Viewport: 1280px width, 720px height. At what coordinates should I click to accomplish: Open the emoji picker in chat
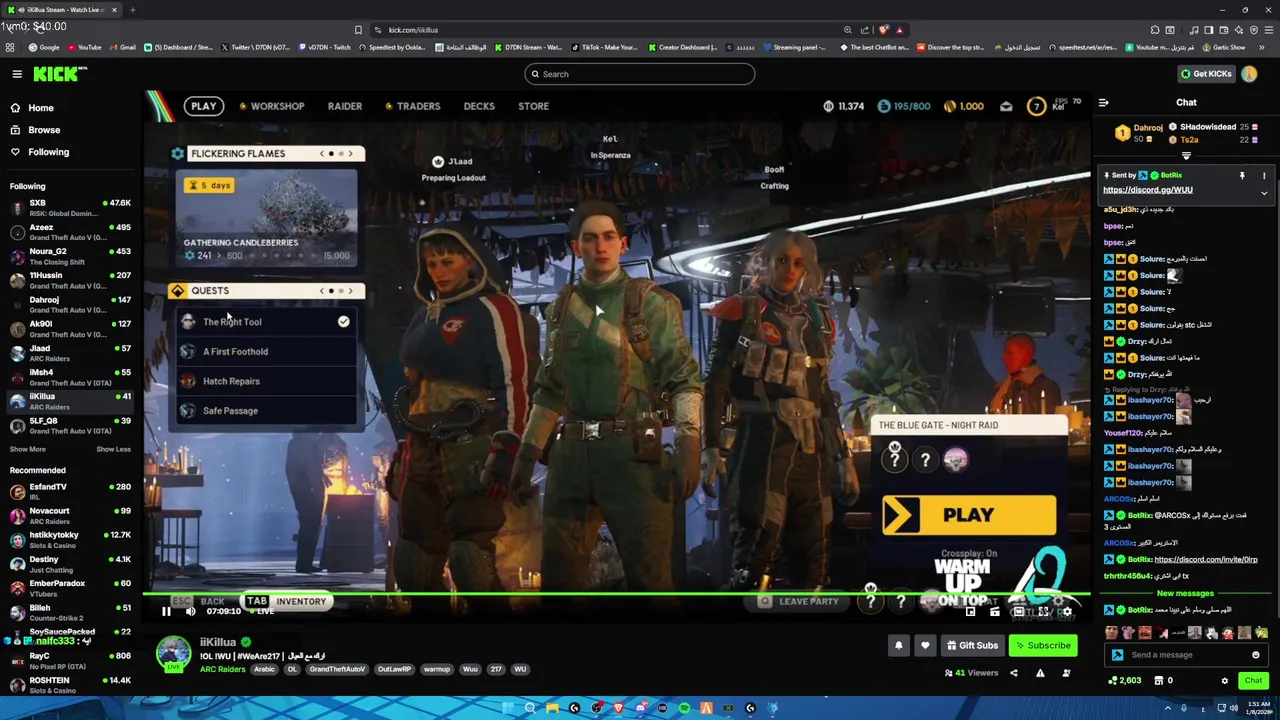point(1255,655)
